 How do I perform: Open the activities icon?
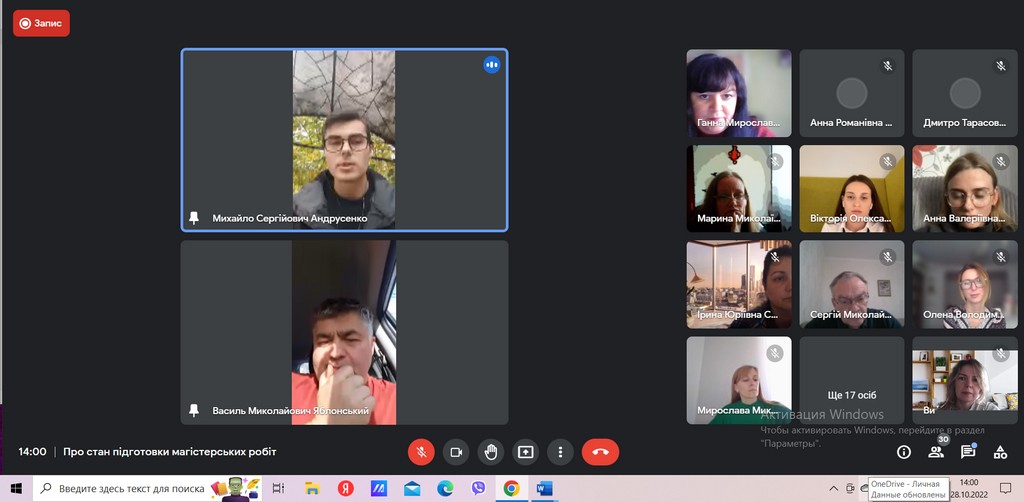click(x=1000, y=452)
